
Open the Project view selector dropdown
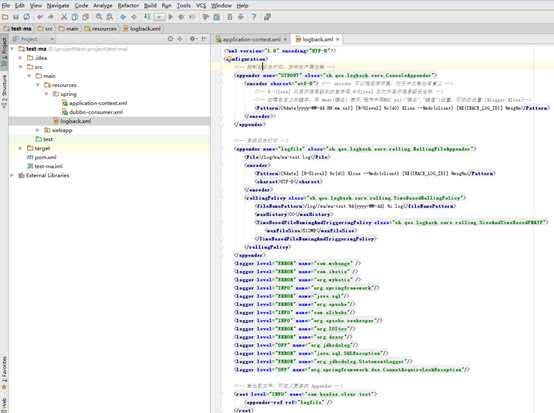[33, 39]
